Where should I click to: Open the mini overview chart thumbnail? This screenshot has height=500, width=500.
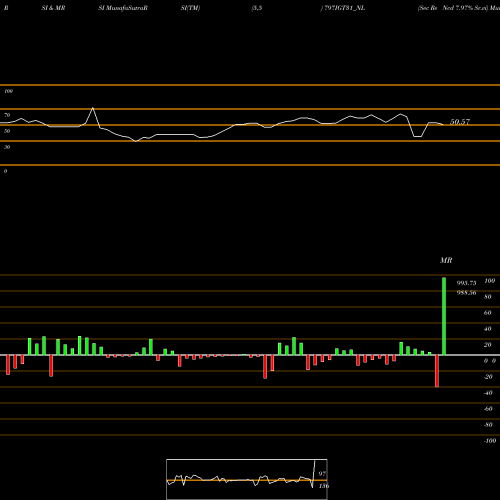pyautogui.click(x=247, y=479)
